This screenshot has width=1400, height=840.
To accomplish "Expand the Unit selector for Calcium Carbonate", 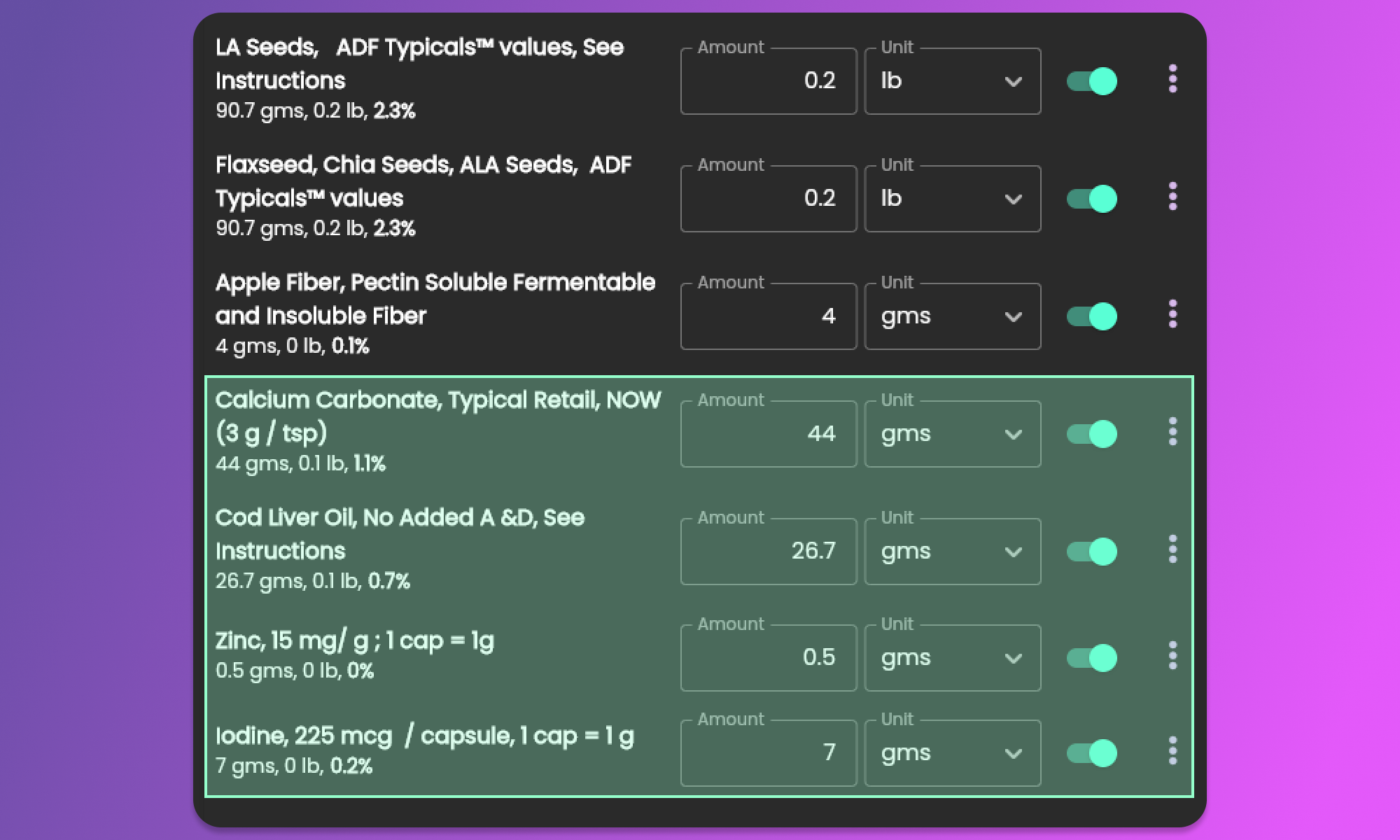I will coord(952,434).
